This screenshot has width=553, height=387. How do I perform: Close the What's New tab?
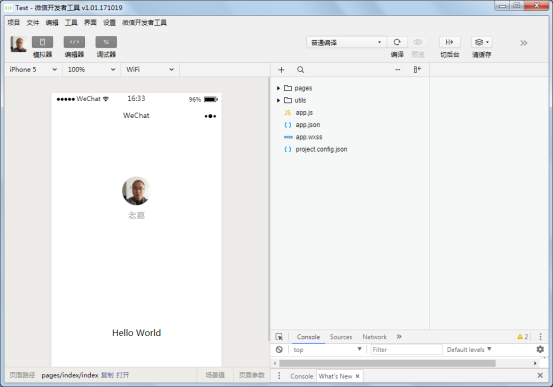point(357,376)
